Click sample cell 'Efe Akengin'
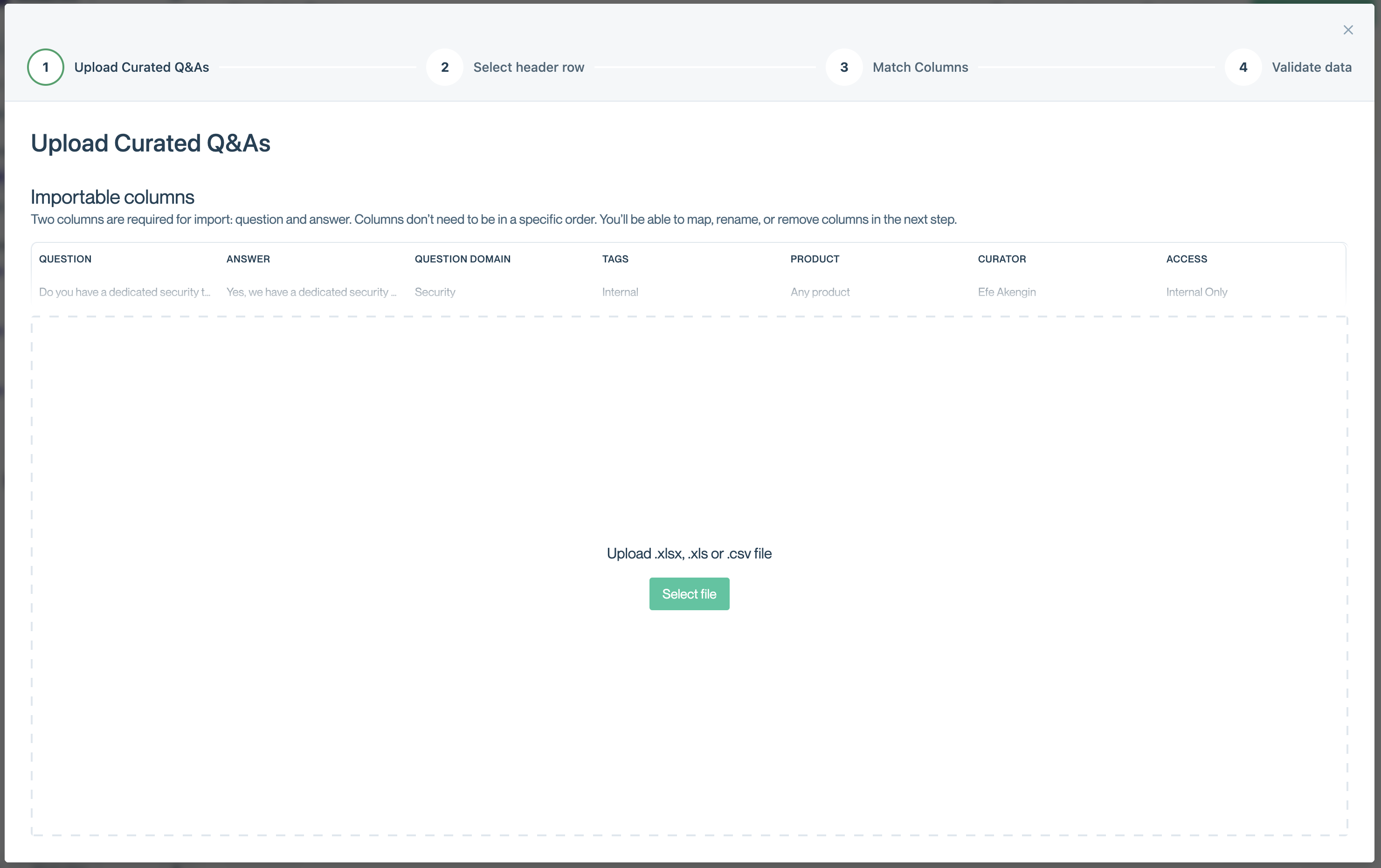1381x868 pixels. [1007, 292]
